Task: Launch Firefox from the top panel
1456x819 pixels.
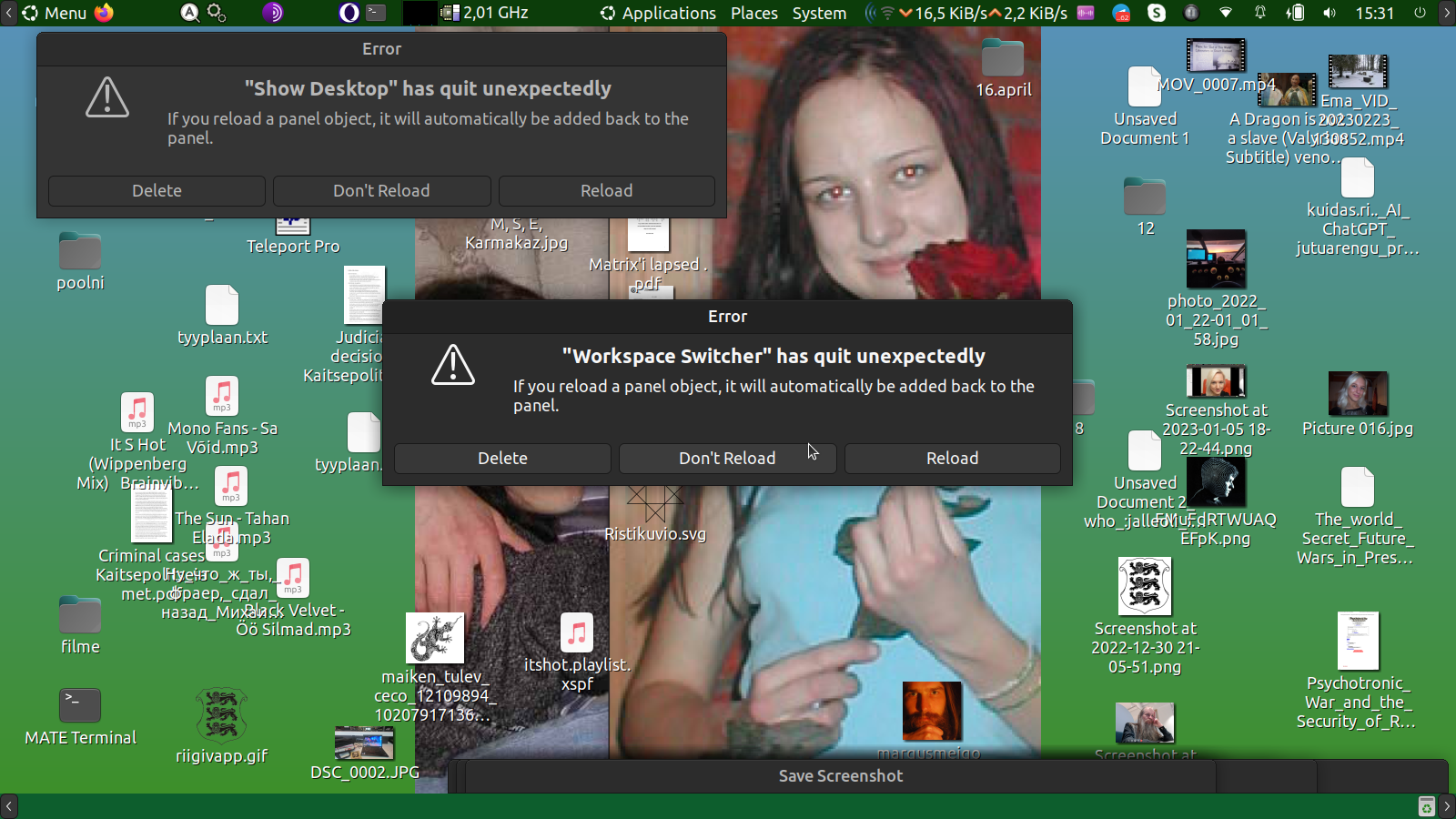Action: 105,13
